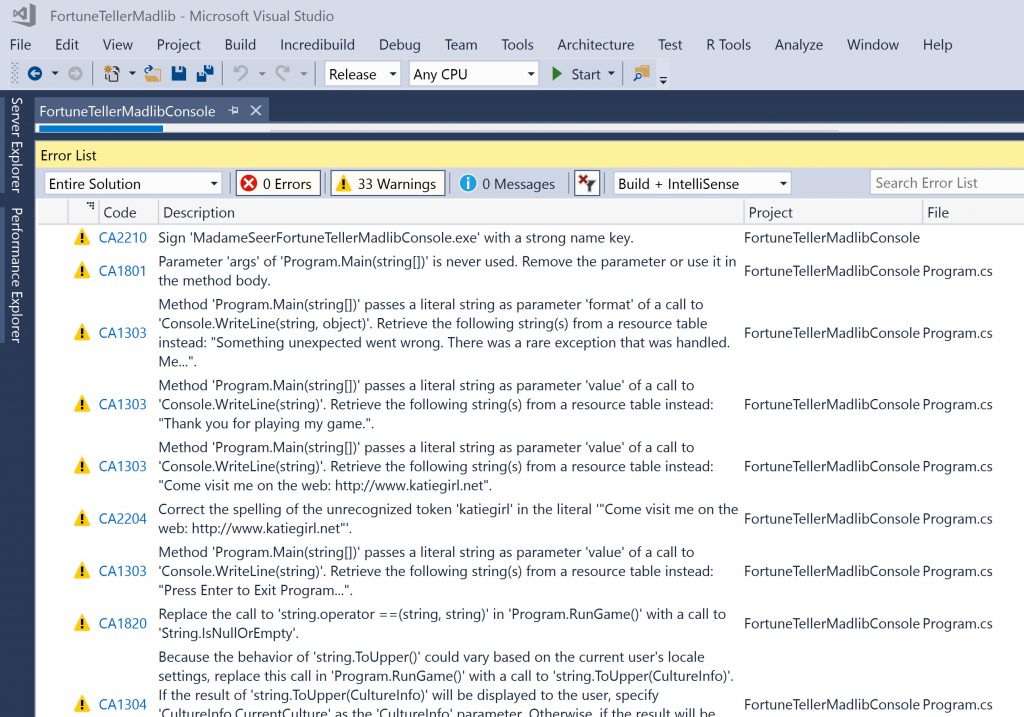Image resolution: width=1024 pixels, height=717 pixels.
Task: Open the Debug menu
Action: click(400, 44)
